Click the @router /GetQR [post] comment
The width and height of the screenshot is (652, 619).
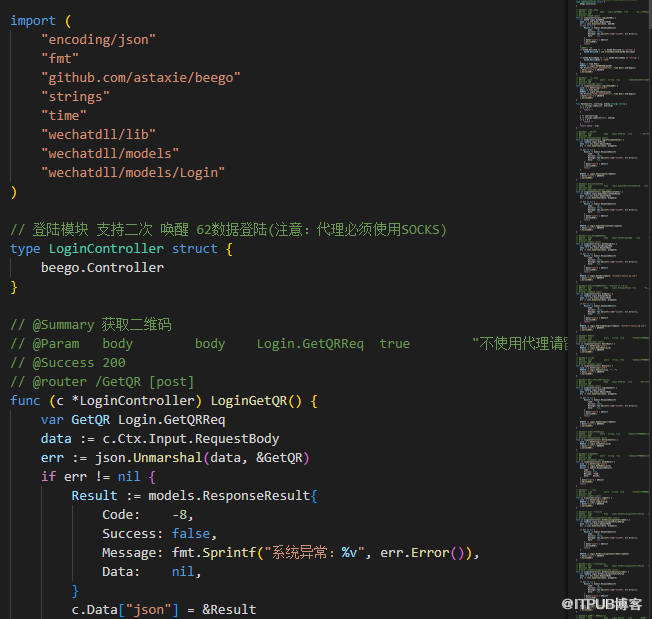(102, 382)
